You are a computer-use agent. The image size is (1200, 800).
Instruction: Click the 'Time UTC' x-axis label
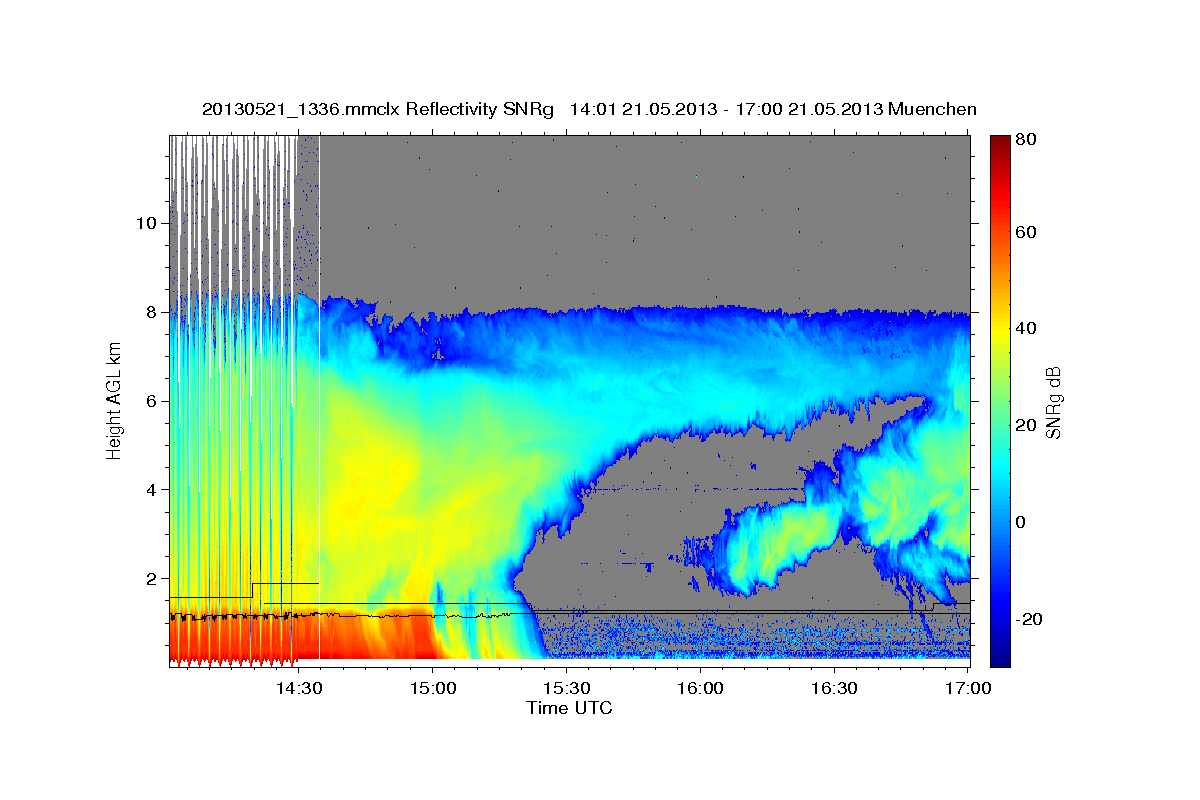(x=569, y=708)
